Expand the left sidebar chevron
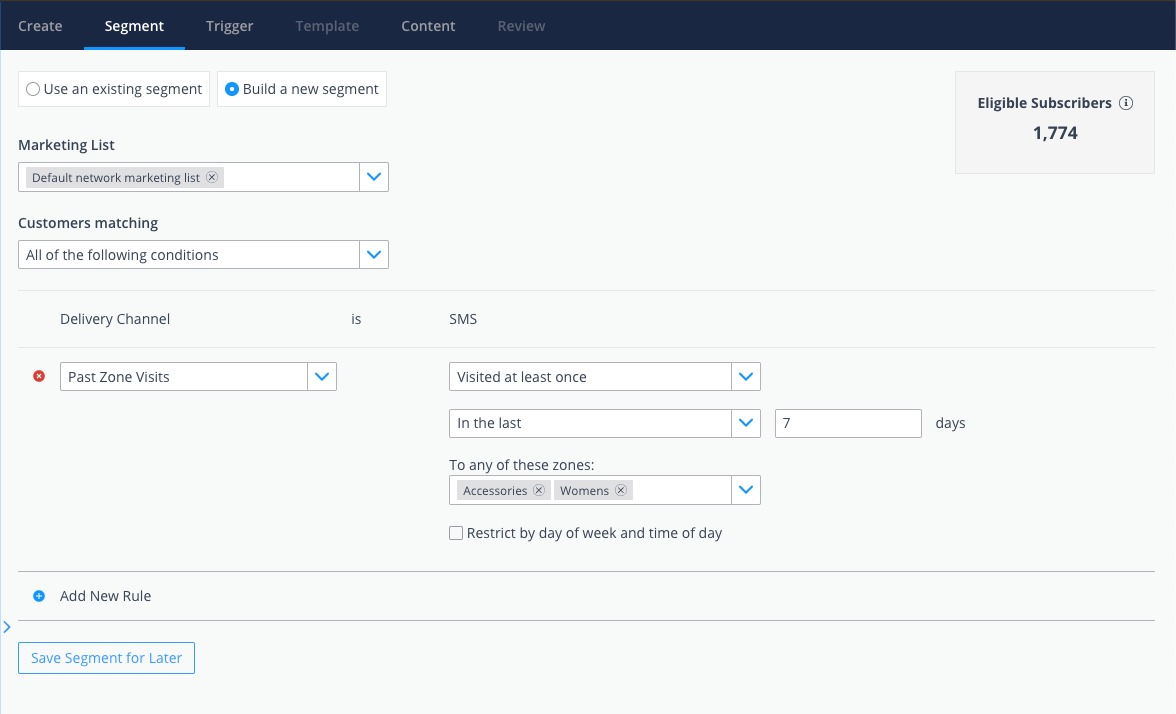 tap(7, 626)
